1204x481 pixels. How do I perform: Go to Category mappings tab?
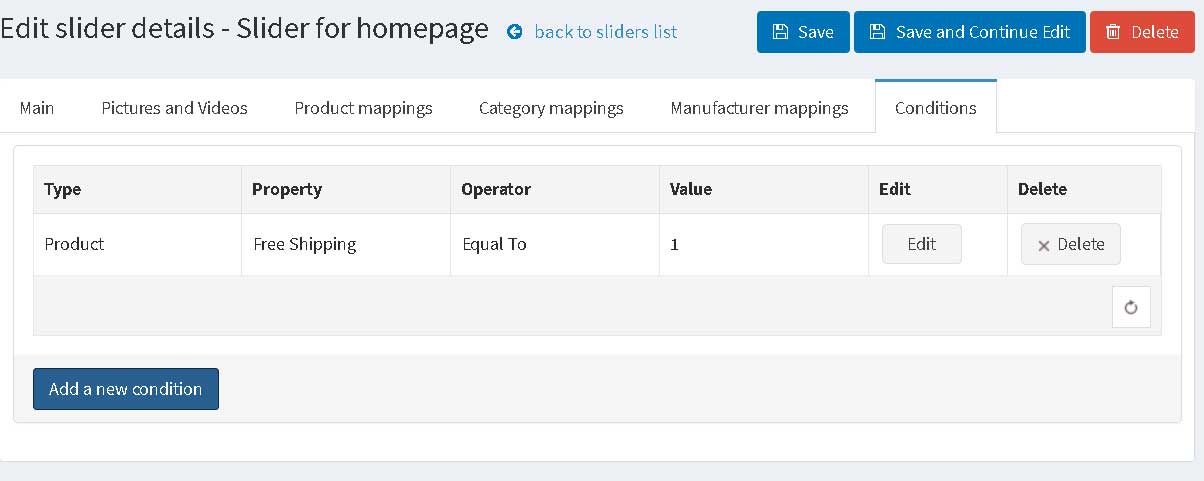pyautogui.click(x=551, y=107)
